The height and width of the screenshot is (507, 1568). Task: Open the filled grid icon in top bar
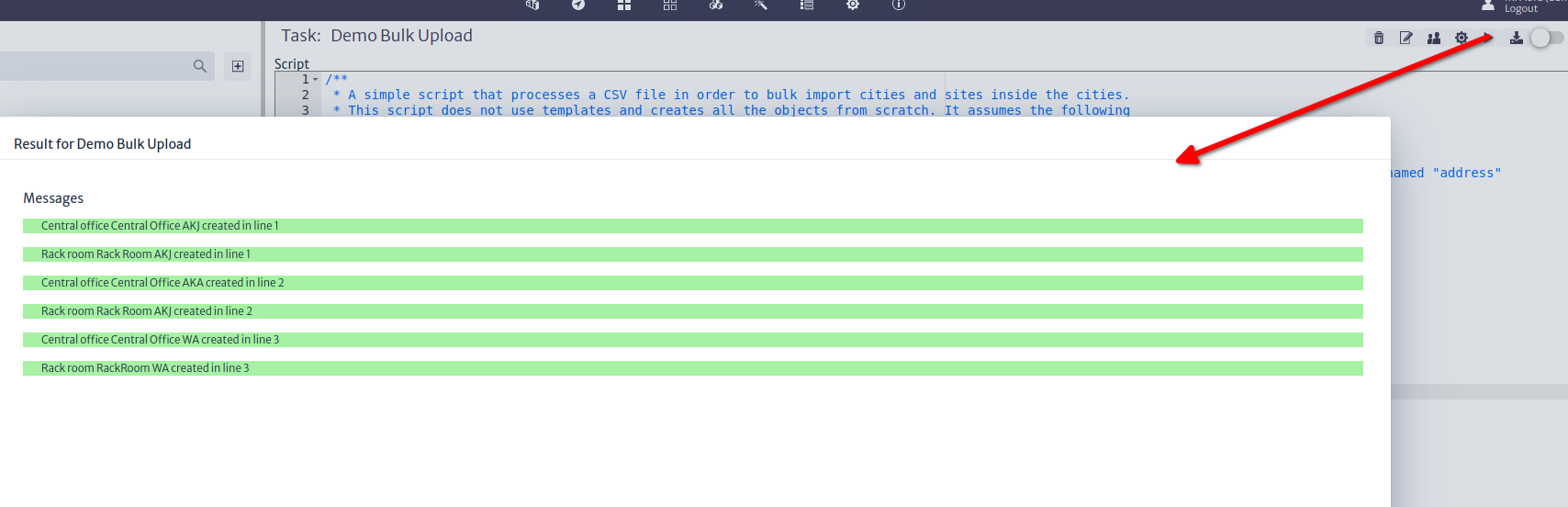[624, 5]
